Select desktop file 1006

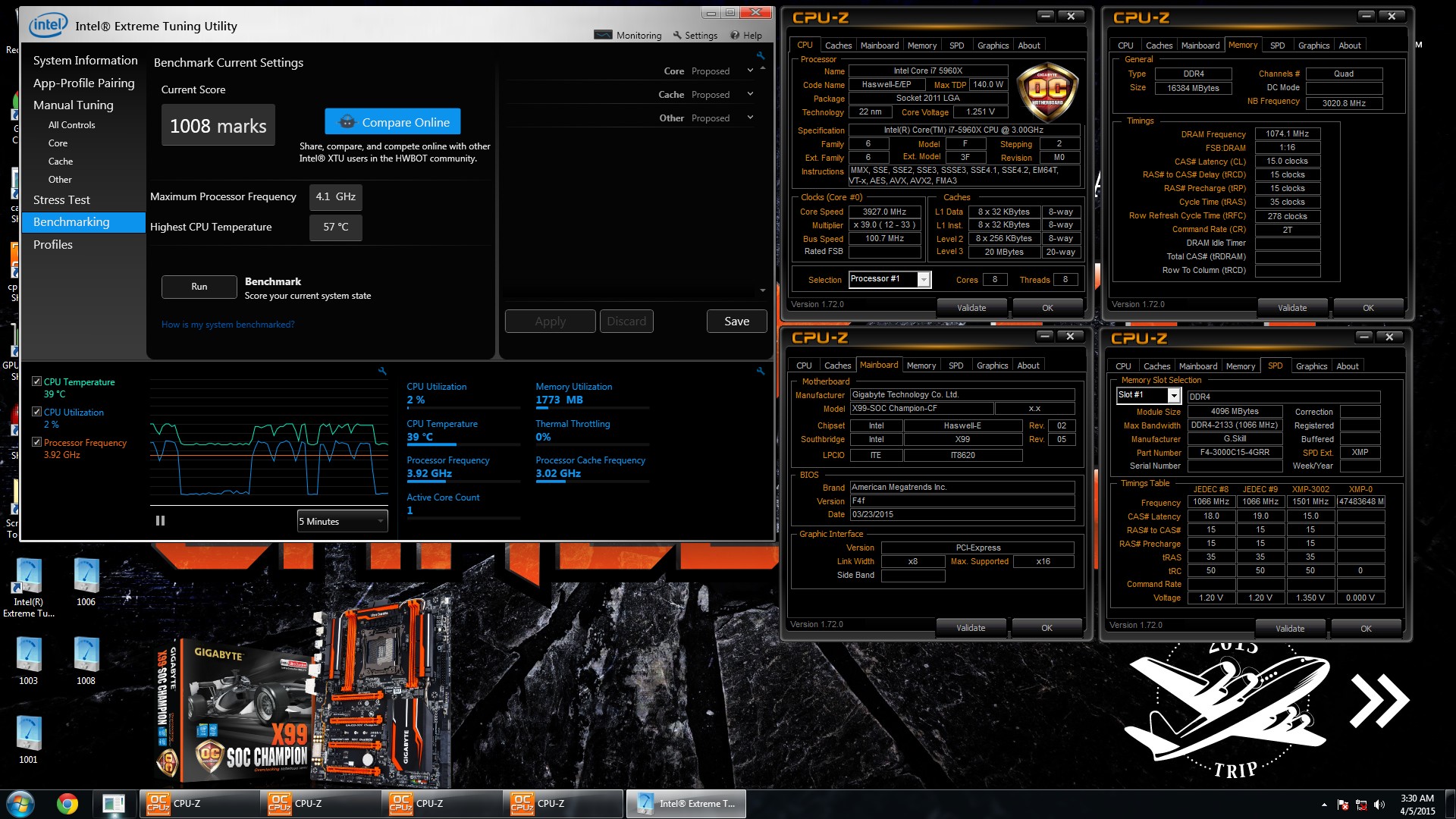click(86, 582)
